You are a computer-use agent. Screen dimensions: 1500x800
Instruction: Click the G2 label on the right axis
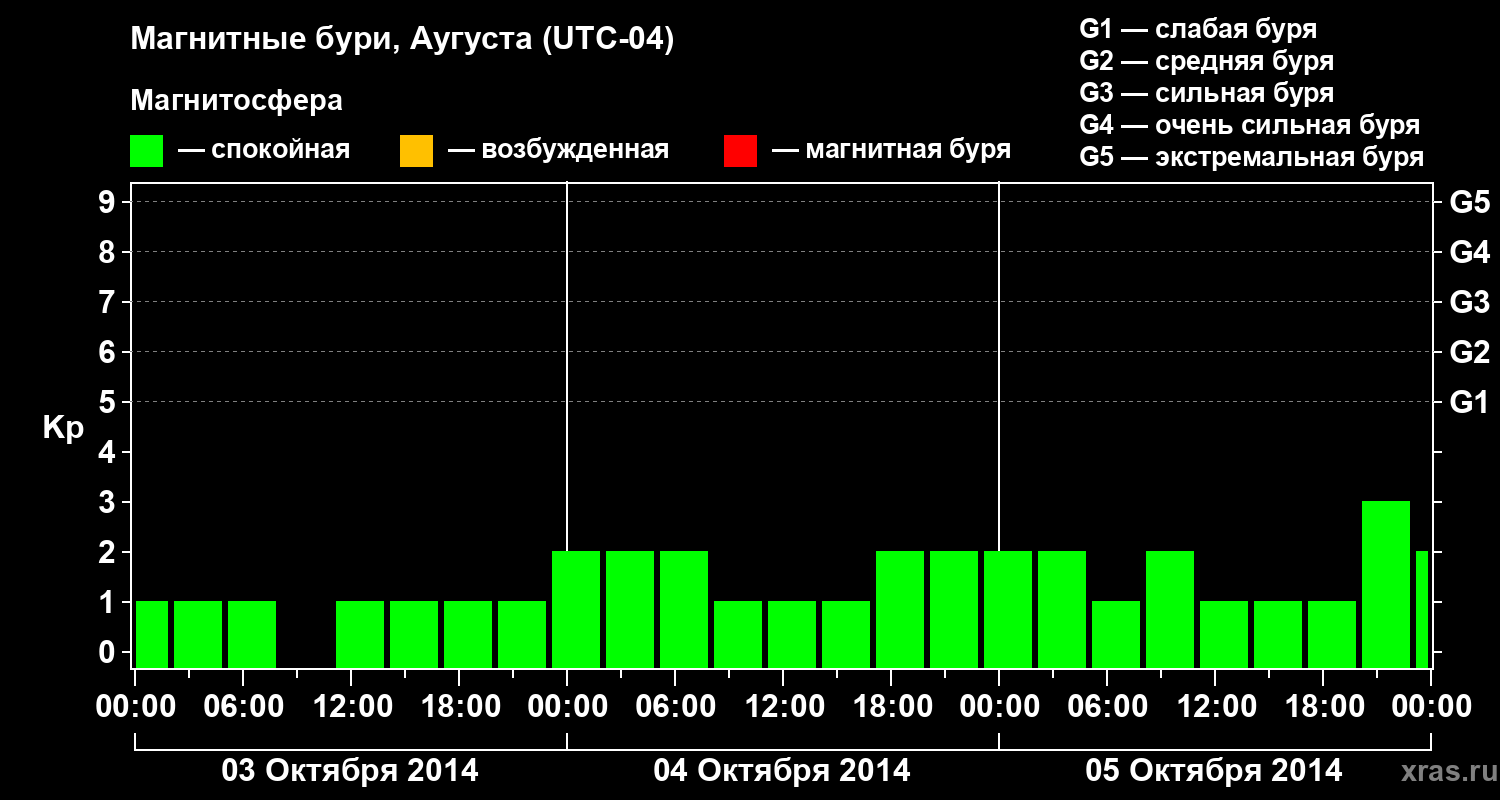[x=1469, y=352]
